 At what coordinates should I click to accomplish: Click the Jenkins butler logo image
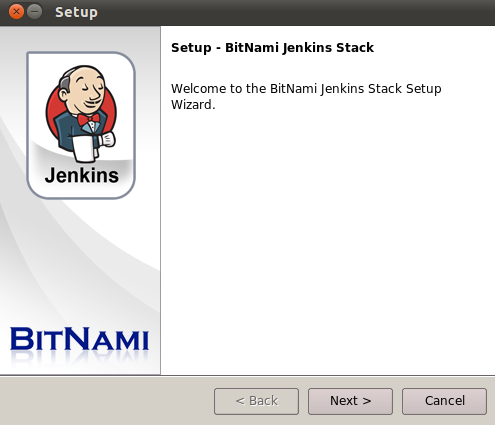coord(81,113)
